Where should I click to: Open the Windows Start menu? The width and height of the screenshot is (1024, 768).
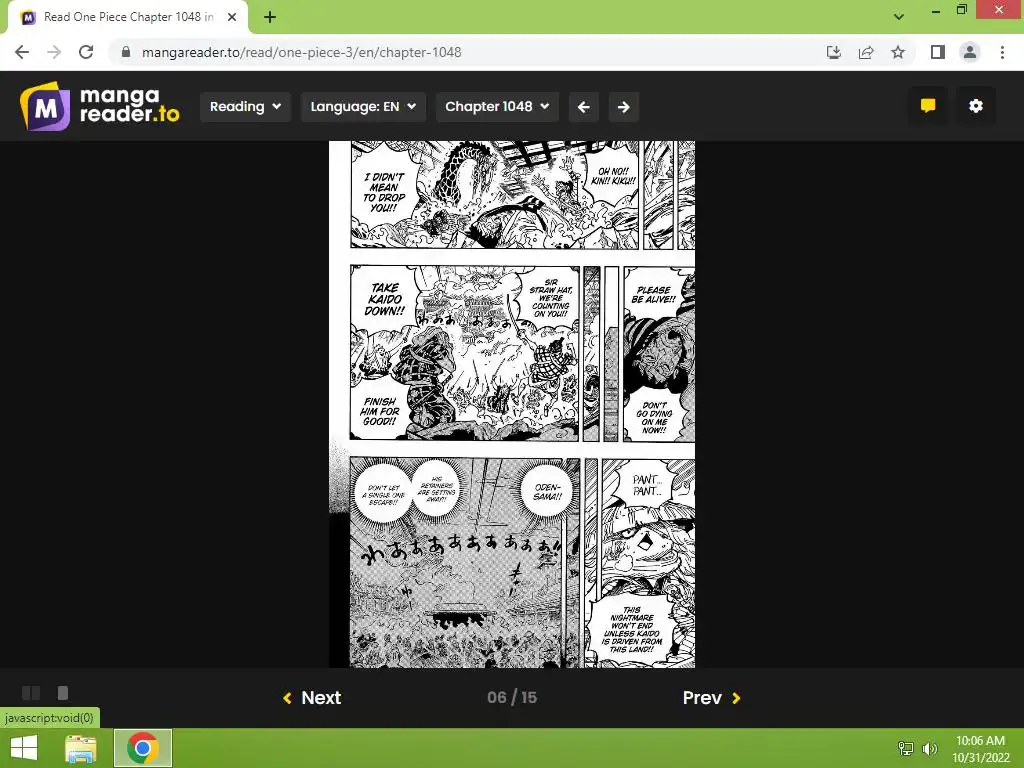[x=24, y=748]
